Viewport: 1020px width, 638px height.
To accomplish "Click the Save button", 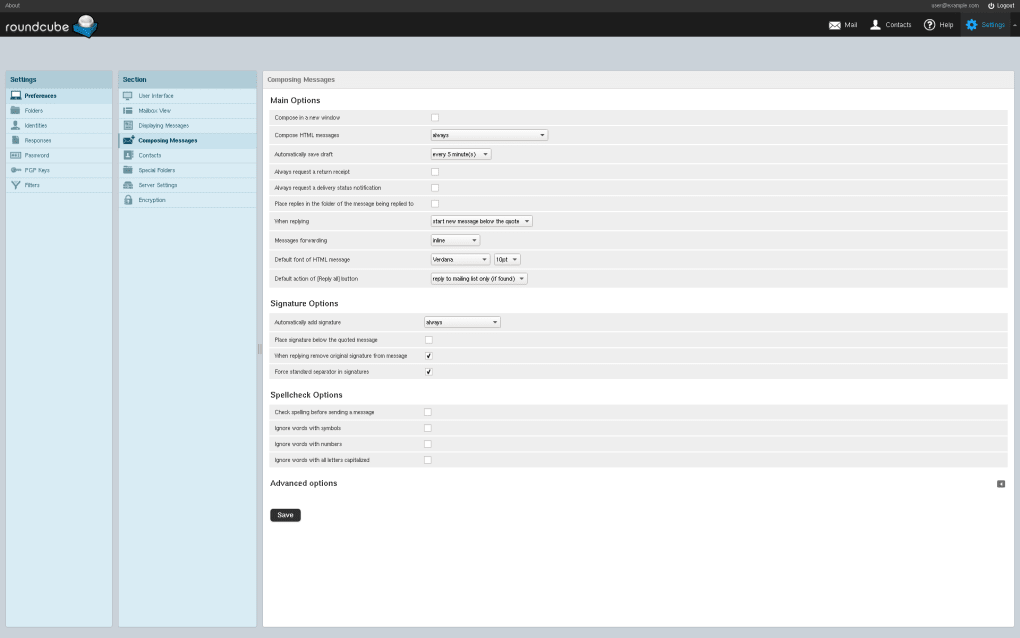I will point(285,515).
